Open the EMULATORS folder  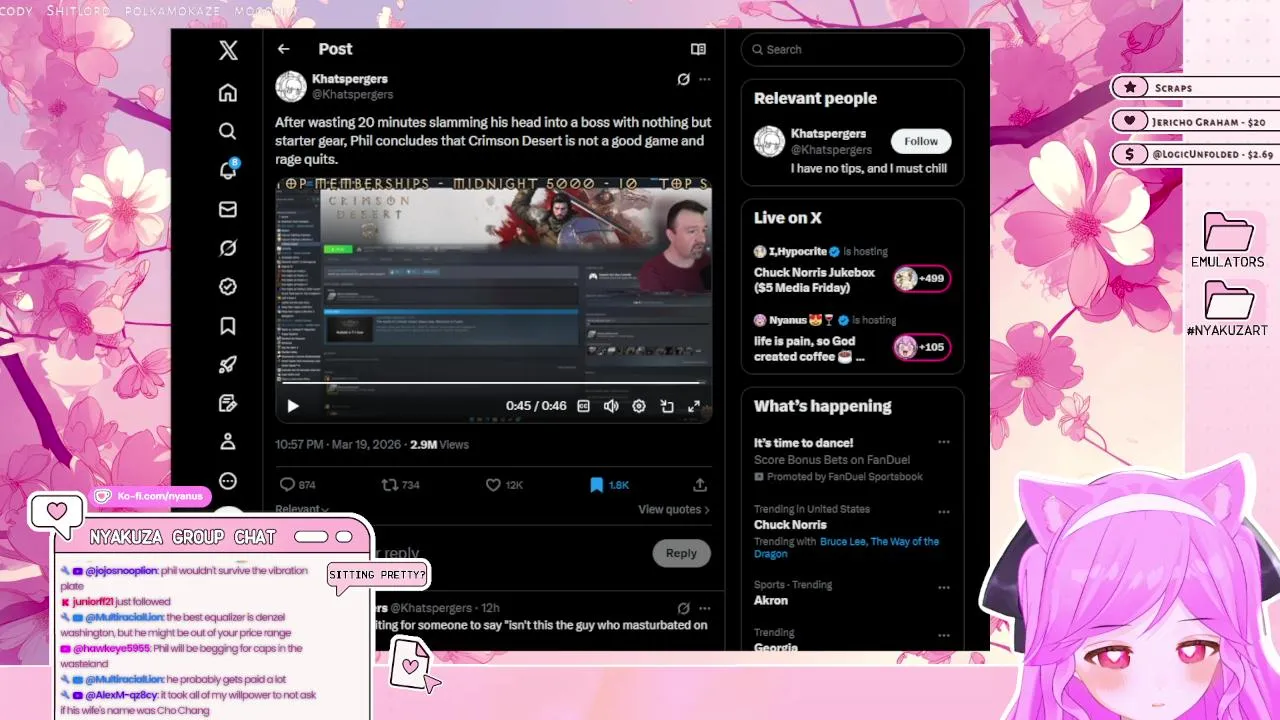1228,241
